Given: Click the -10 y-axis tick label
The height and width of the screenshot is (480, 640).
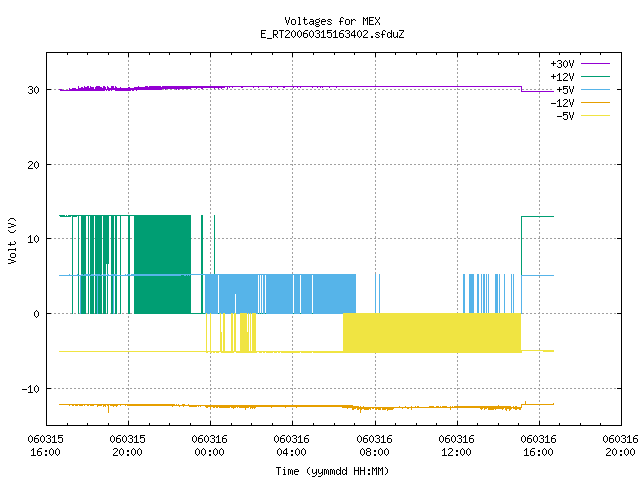Looking at the screenshot, I should coord(31,389).
